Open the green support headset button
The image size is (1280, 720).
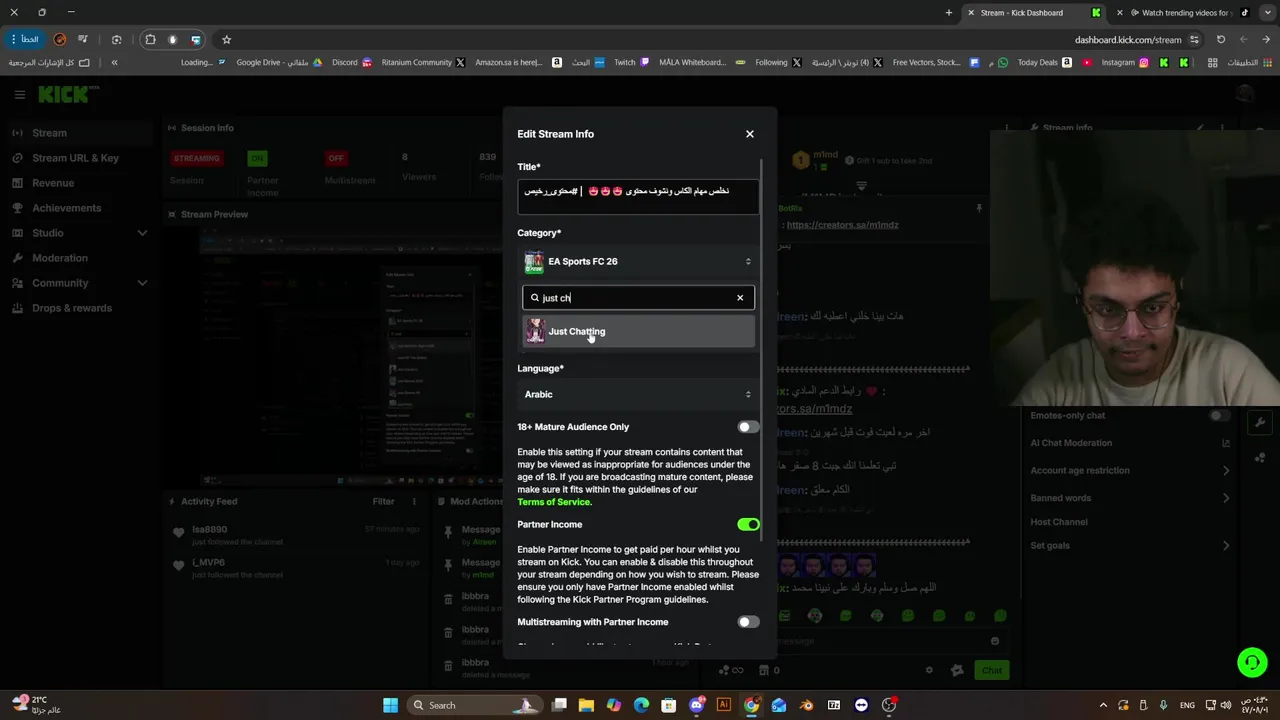(x=1252, y=662)
